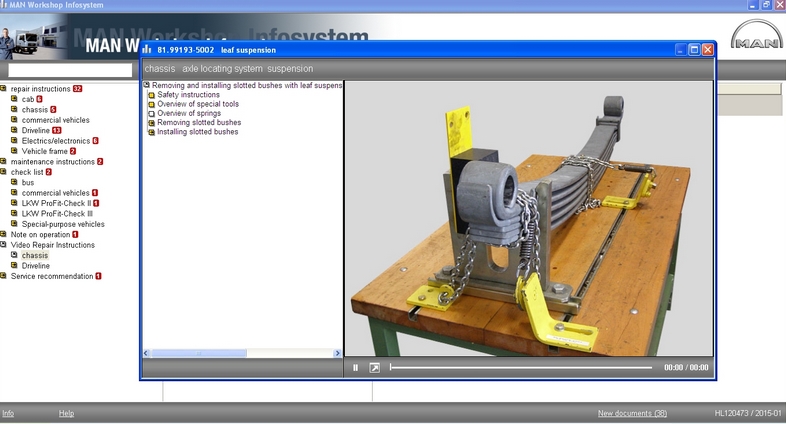Collapse the Video Repair Instructions node icon
This screenshot has width=786, height=424.
[x=4, y=245]
